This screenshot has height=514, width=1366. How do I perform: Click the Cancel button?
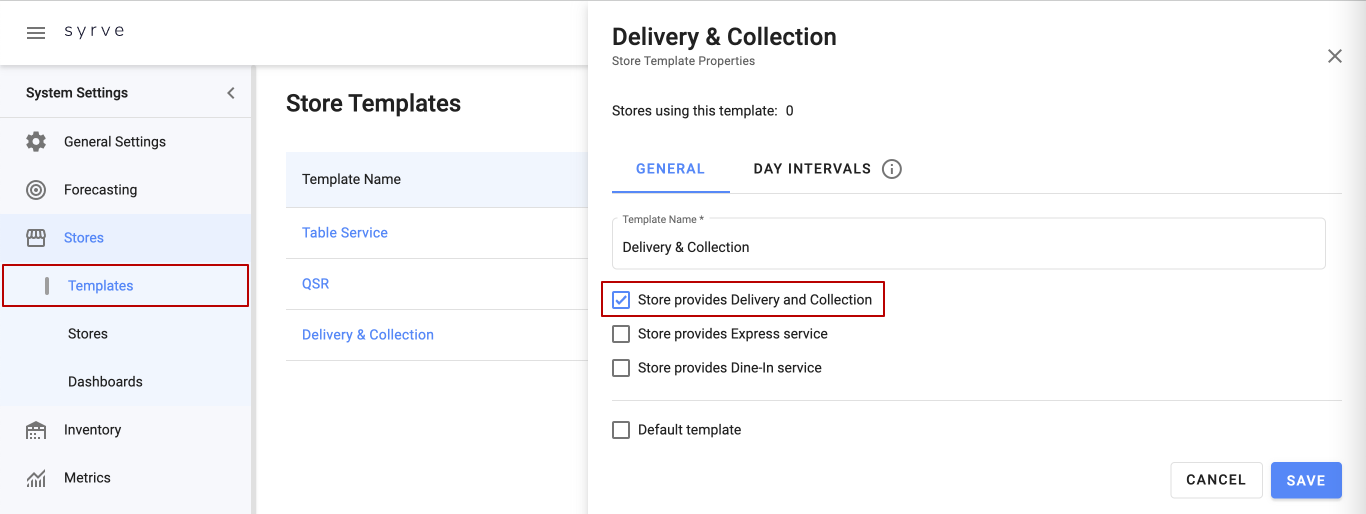coord(1215,480)
